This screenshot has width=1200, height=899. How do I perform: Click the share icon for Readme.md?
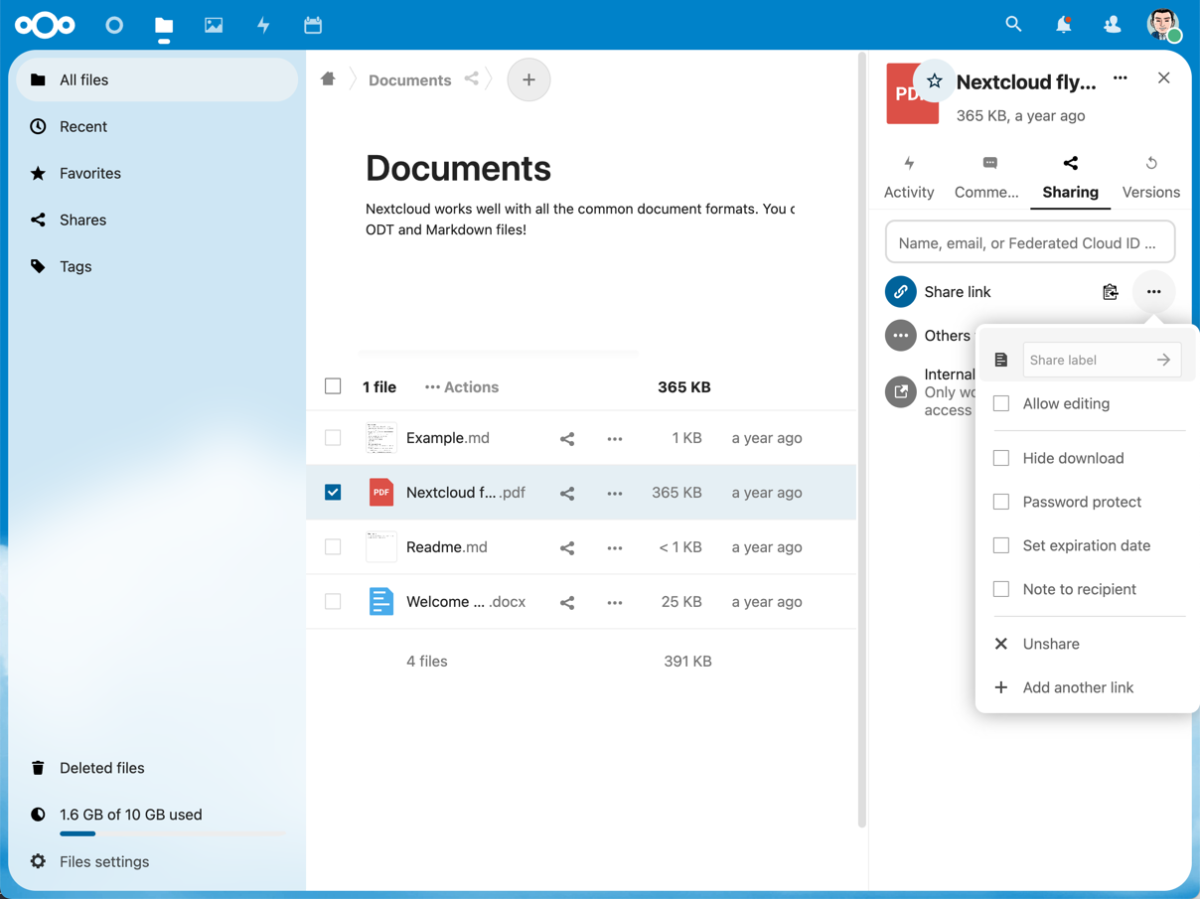point(567,548)
